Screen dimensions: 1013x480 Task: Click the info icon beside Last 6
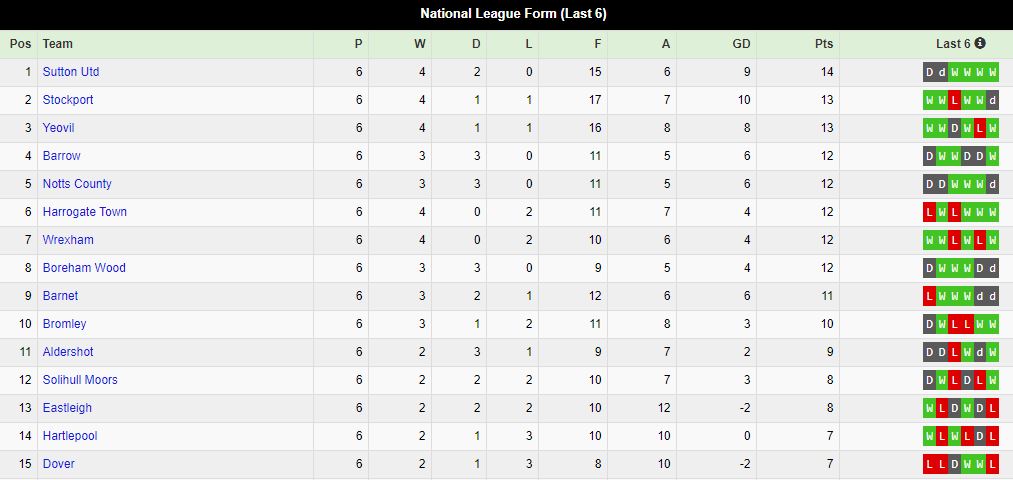pyautogui.click(x=980, y=43)
